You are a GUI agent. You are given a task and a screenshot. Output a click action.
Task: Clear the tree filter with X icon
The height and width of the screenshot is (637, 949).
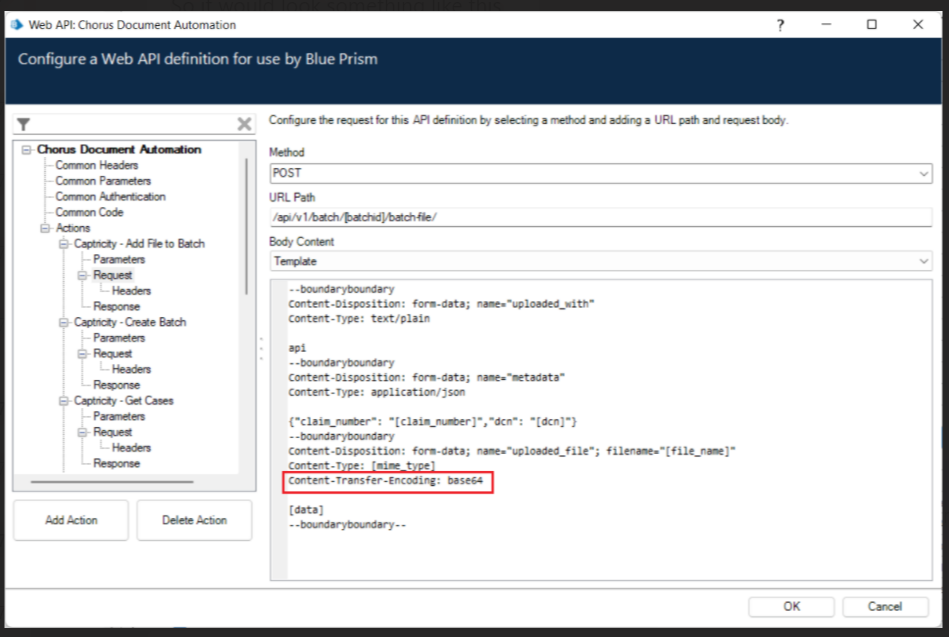(244, 124)
